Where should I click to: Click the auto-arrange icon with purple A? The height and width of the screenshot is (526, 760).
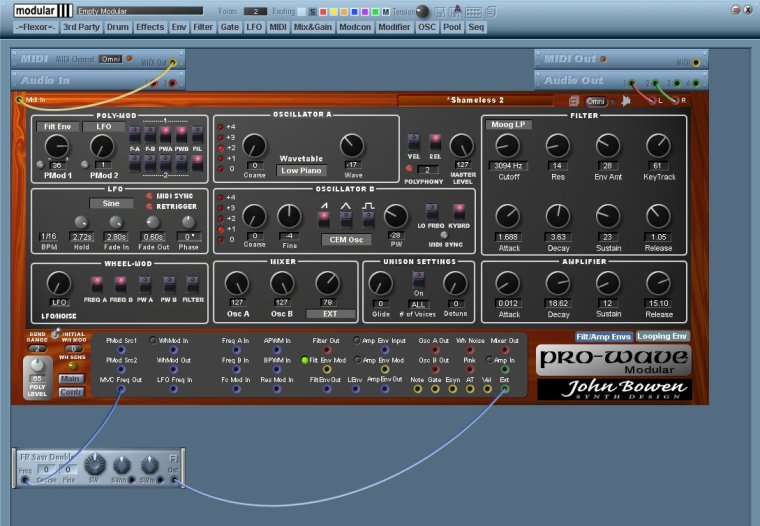456,12
